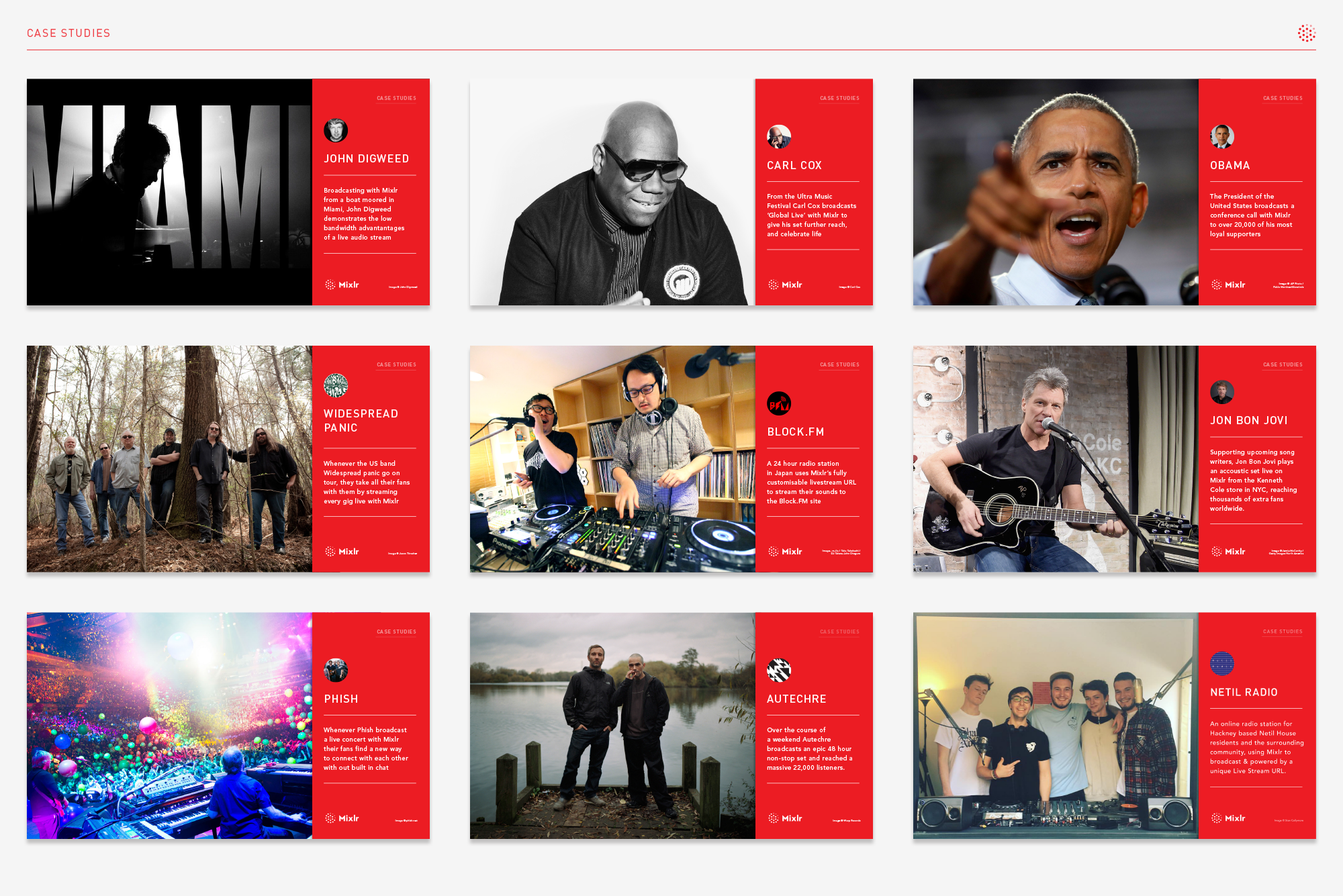Click the Autechre patterned avatar icon

click(x=779, y=670)
